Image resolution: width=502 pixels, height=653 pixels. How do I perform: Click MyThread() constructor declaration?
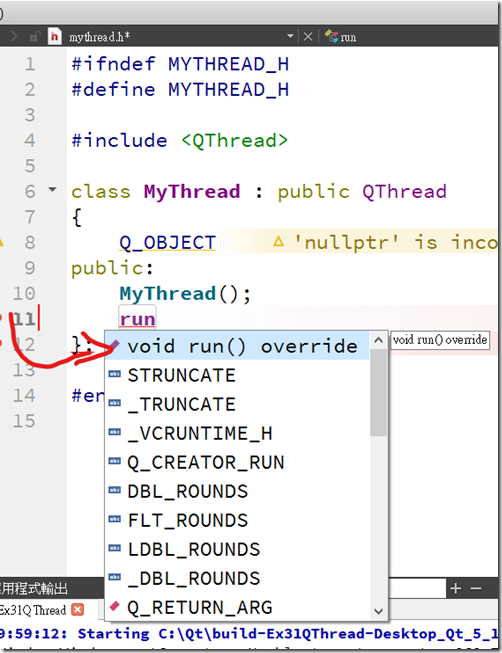185,294
